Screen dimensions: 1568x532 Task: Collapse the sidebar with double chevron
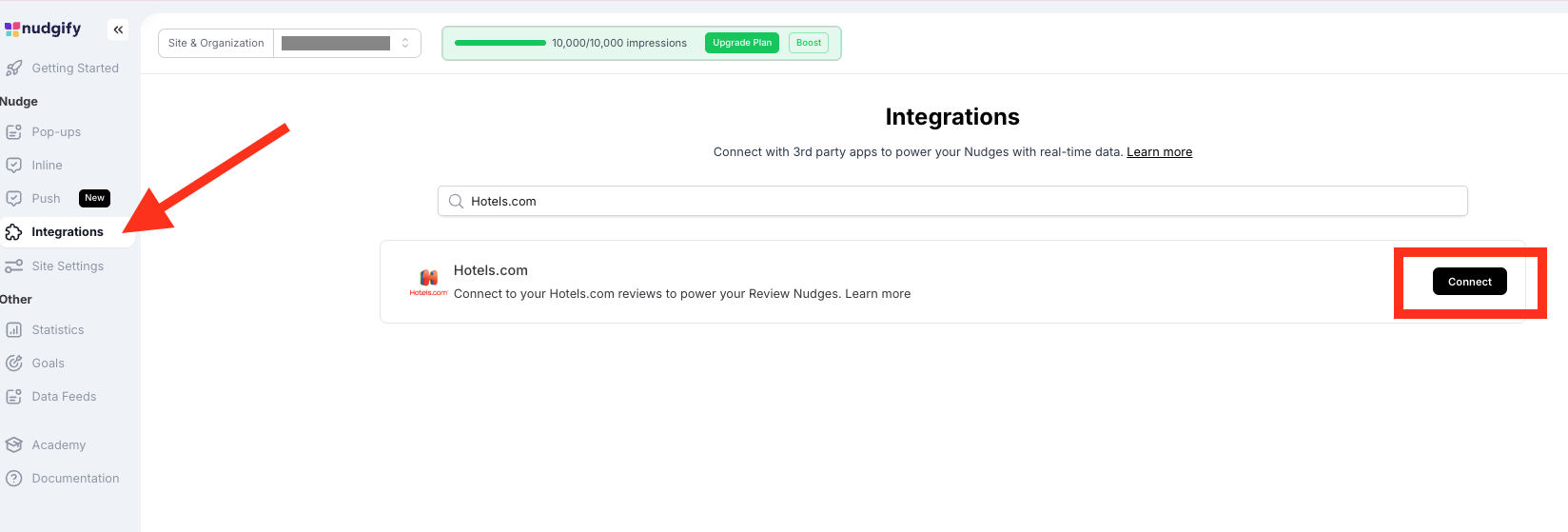click(118, 30)
